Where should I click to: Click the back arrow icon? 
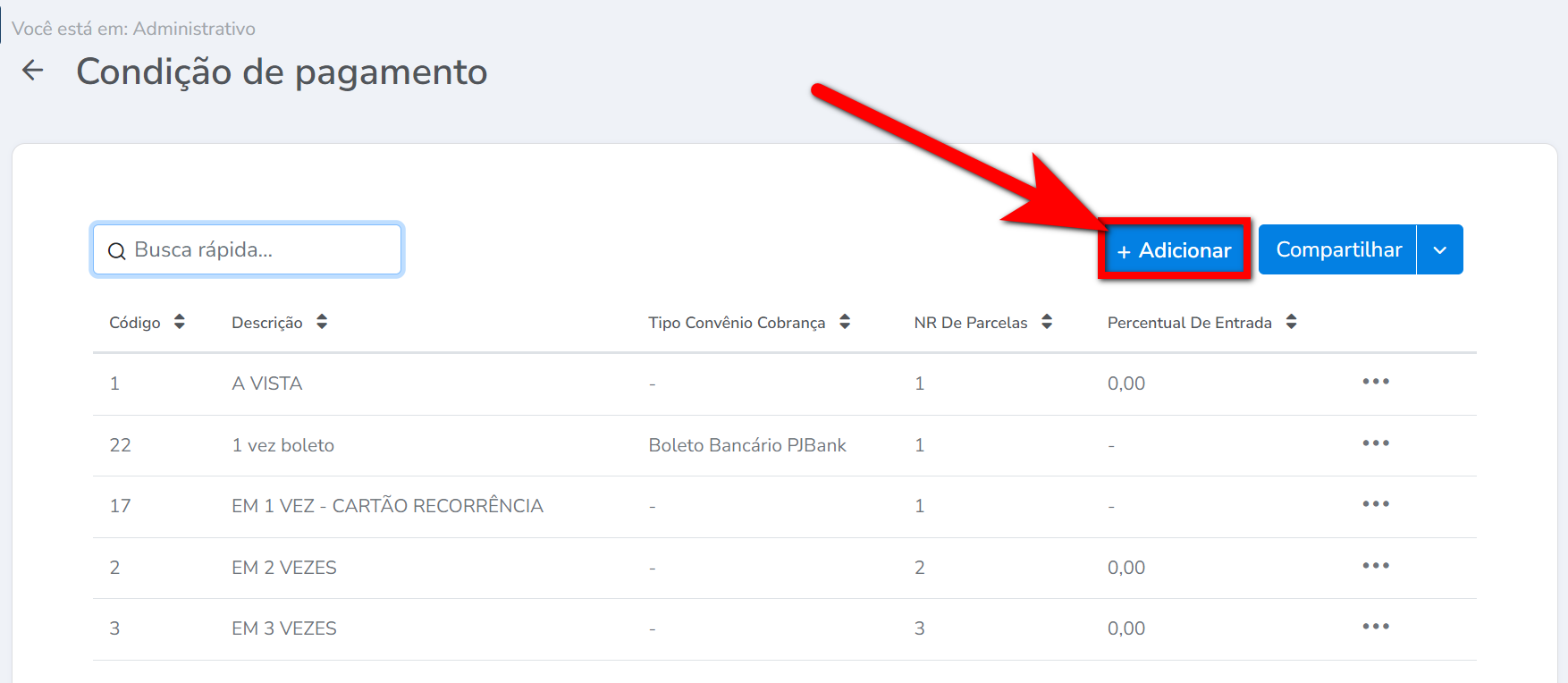(33, 71)
